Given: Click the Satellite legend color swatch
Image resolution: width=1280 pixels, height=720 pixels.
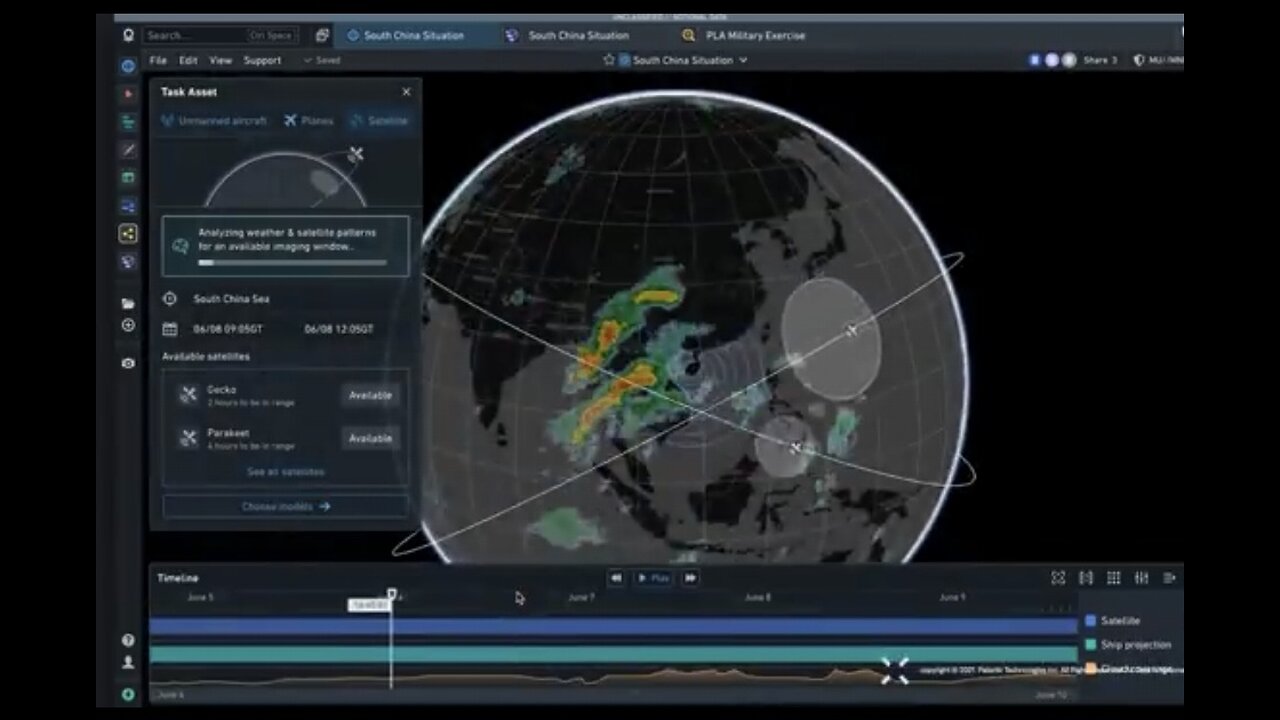Looking at the screenshot, I should [1091, 621].
